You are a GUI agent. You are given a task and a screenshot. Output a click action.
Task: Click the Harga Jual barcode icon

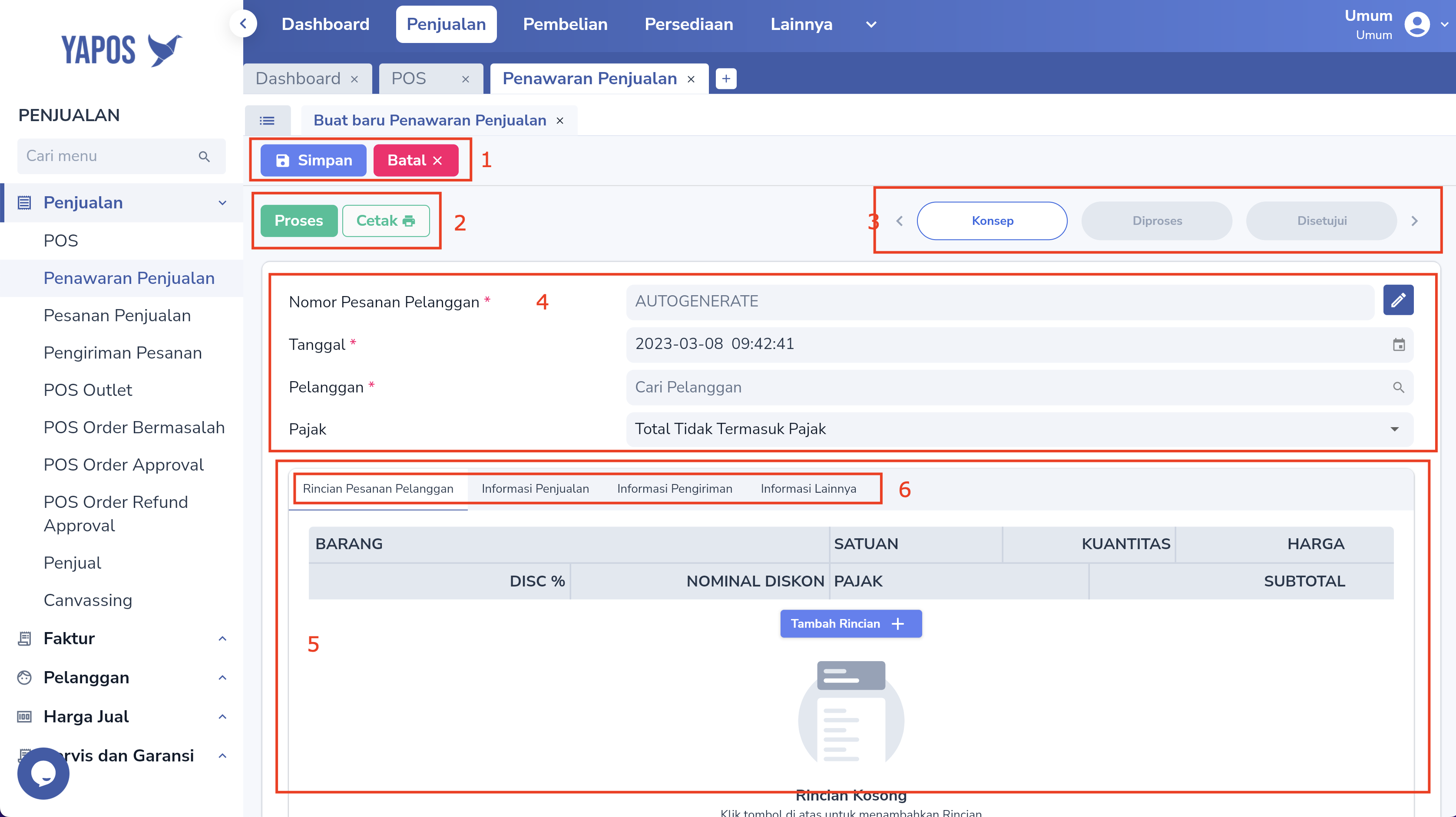[24, 716]
